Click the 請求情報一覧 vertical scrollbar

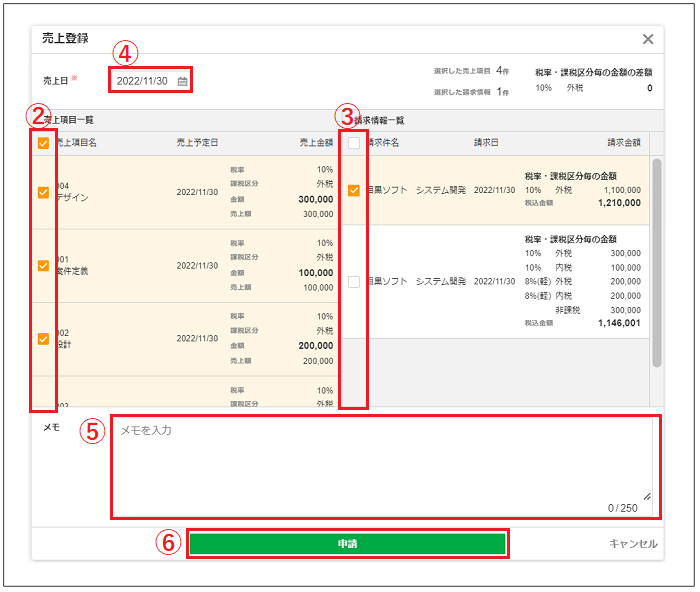point(657,260)
